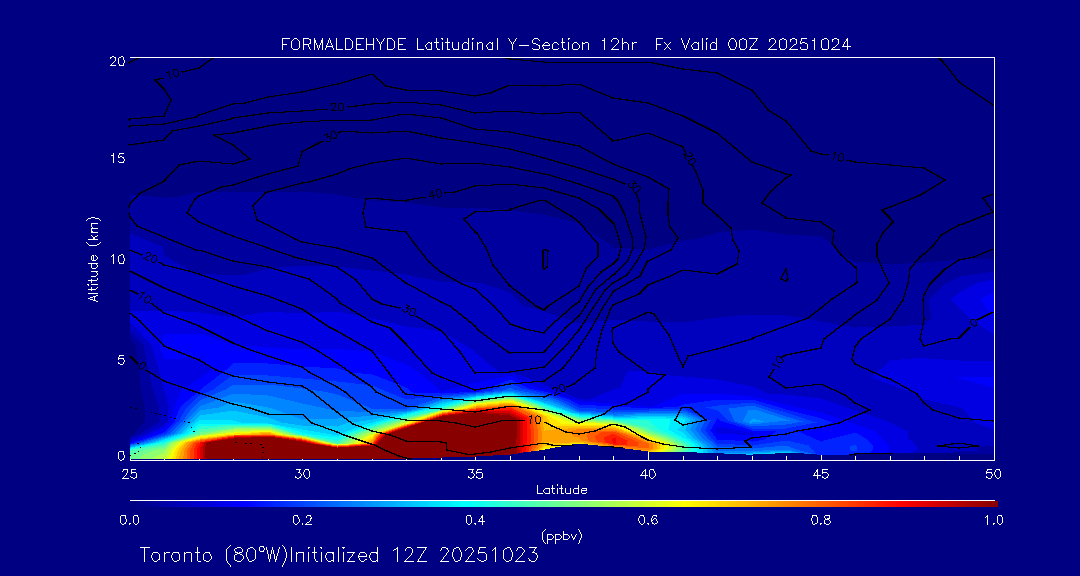The image size is (1080, 576).
Task: Click the colorbar's 0.4 tick label
Action: pos(475,520)
